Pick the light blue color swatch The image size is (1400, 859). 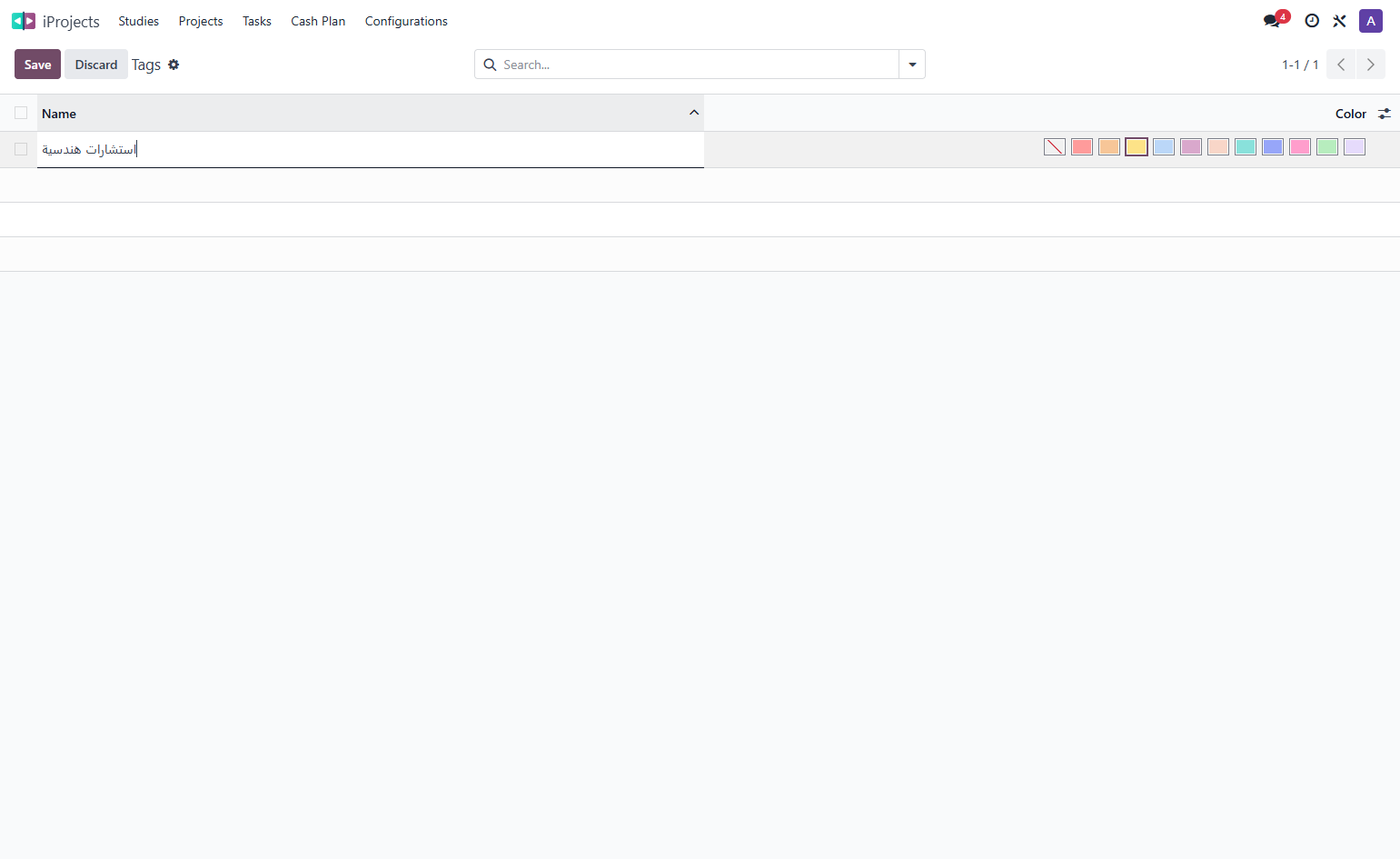(1164, 146)
